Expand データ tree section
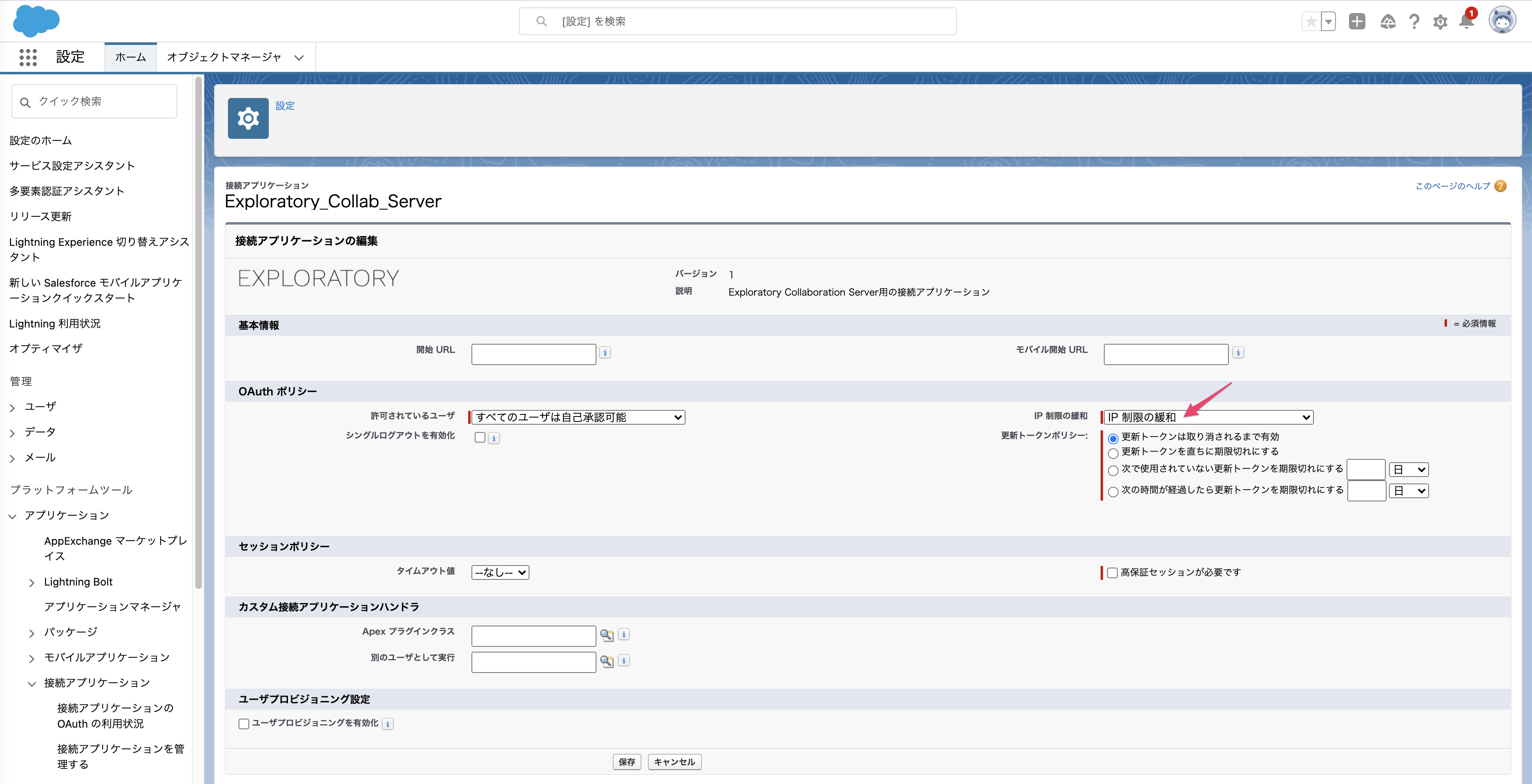 click(13, 433)
